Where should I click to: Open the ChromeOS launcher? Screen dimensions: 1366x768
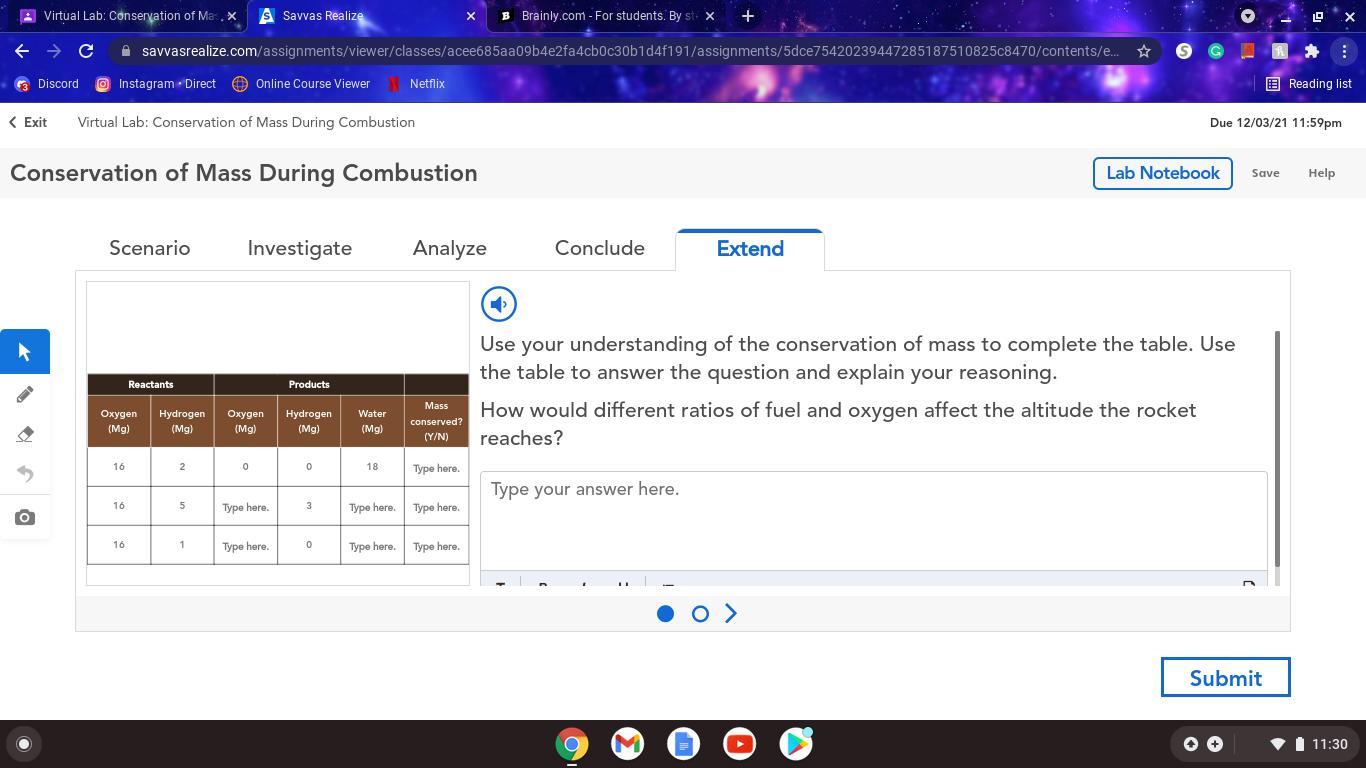24,744
